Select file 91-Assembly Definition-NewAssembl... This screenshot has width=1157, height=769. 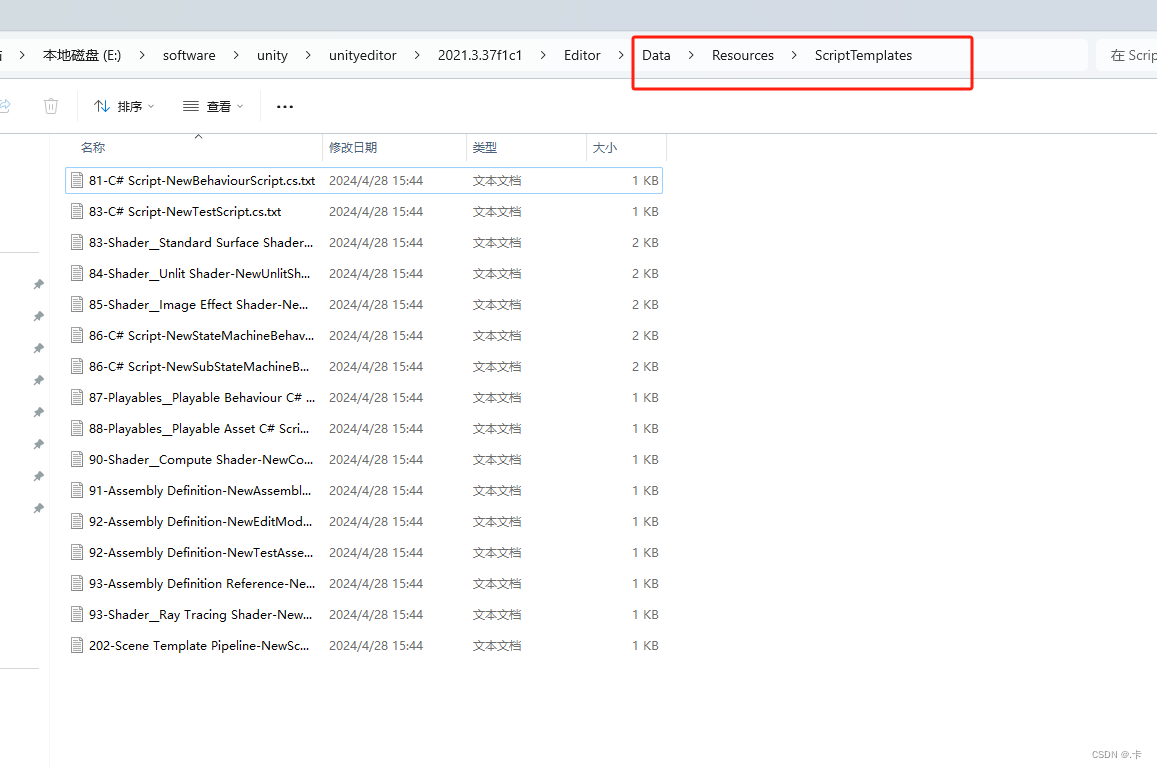[364, 491]
